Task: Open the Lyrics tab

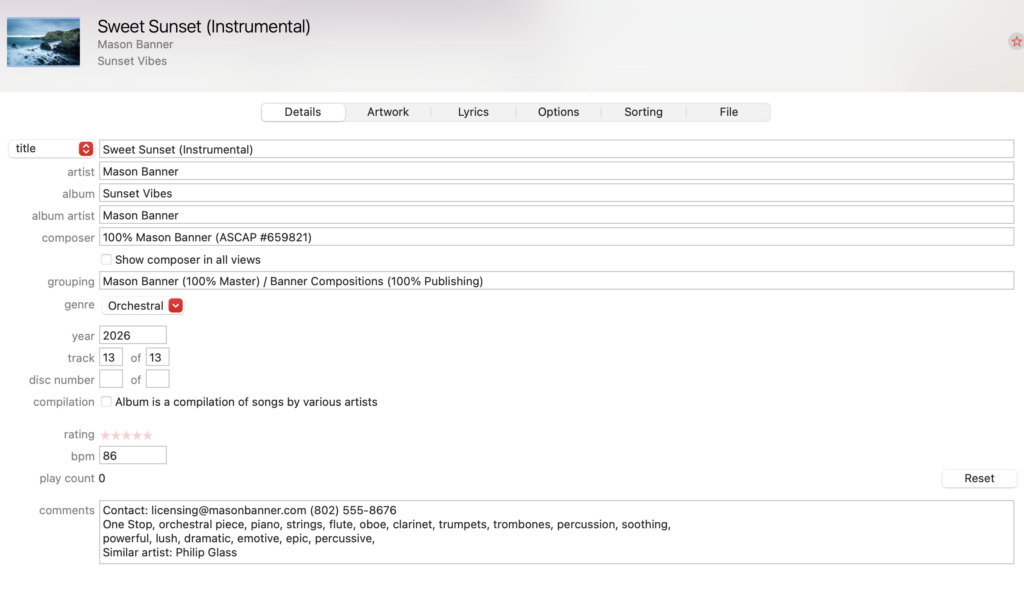Action: pyautogui.click(x=473, y=112)
